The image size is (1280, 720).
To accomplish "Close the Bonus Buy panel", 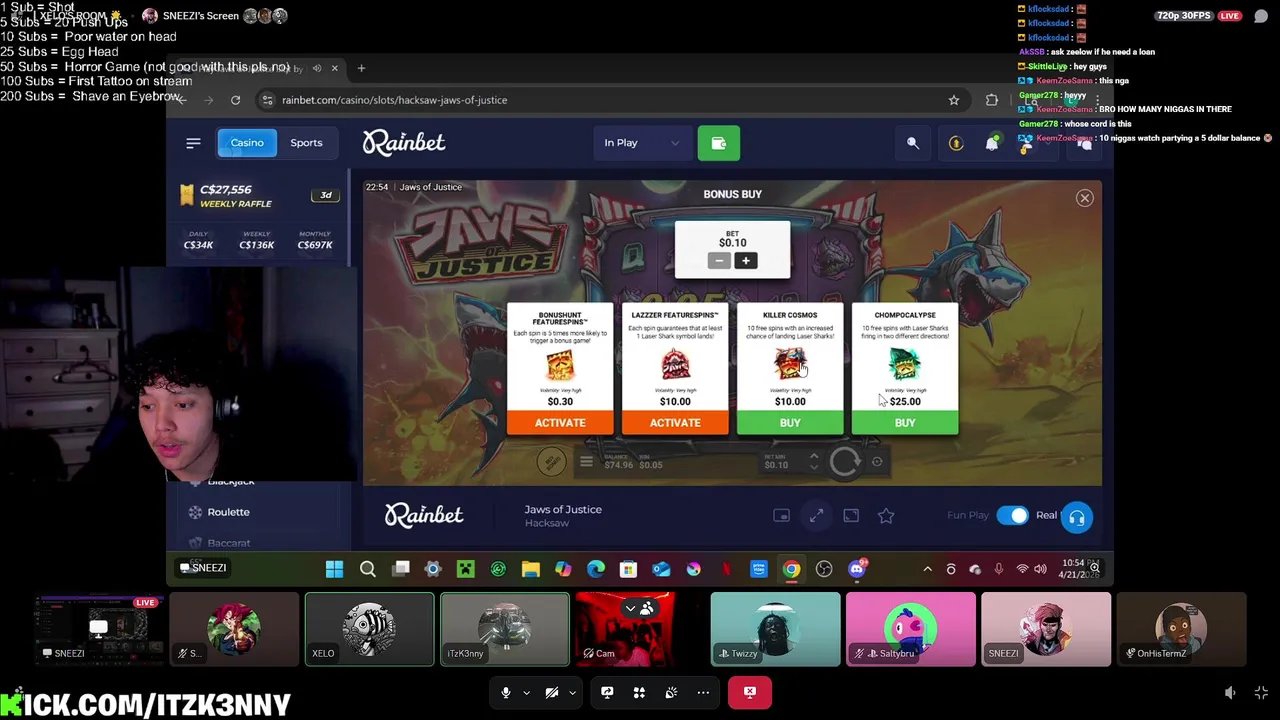I will [x=1084, y=198].
